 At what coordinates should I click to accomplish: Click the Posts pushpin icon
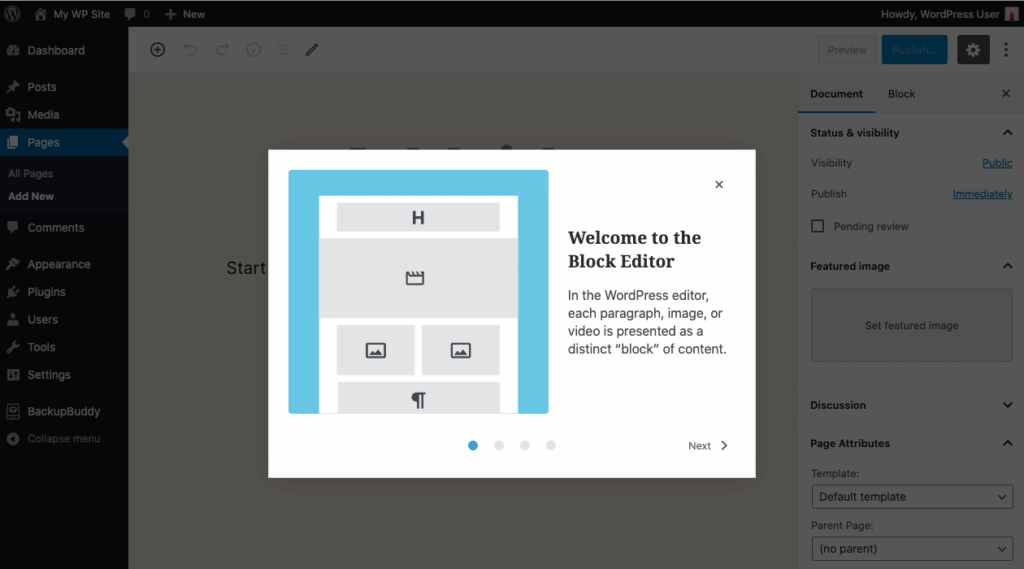13,87
